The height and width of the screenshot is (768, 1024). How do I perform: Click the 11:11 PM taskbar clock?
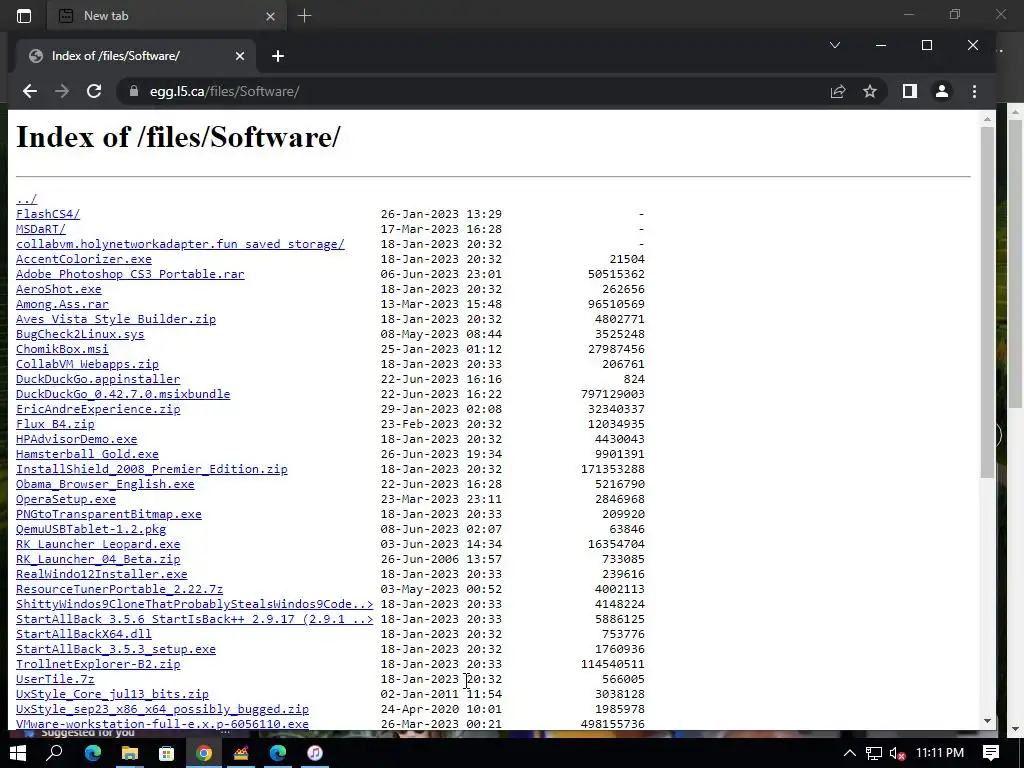(x=940, y=753)
